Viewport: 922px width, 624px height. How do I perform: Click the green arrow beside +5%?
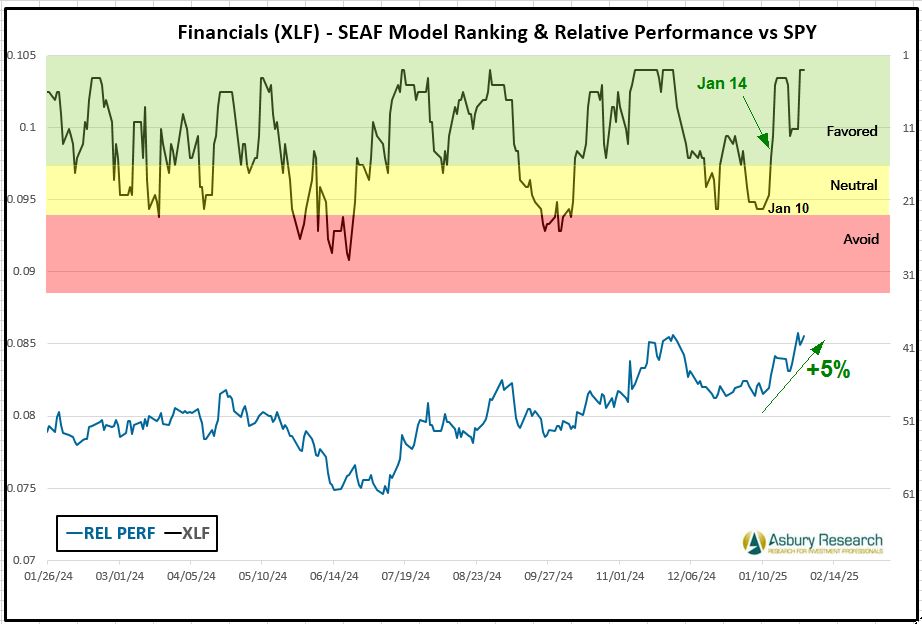click(793, 376)
